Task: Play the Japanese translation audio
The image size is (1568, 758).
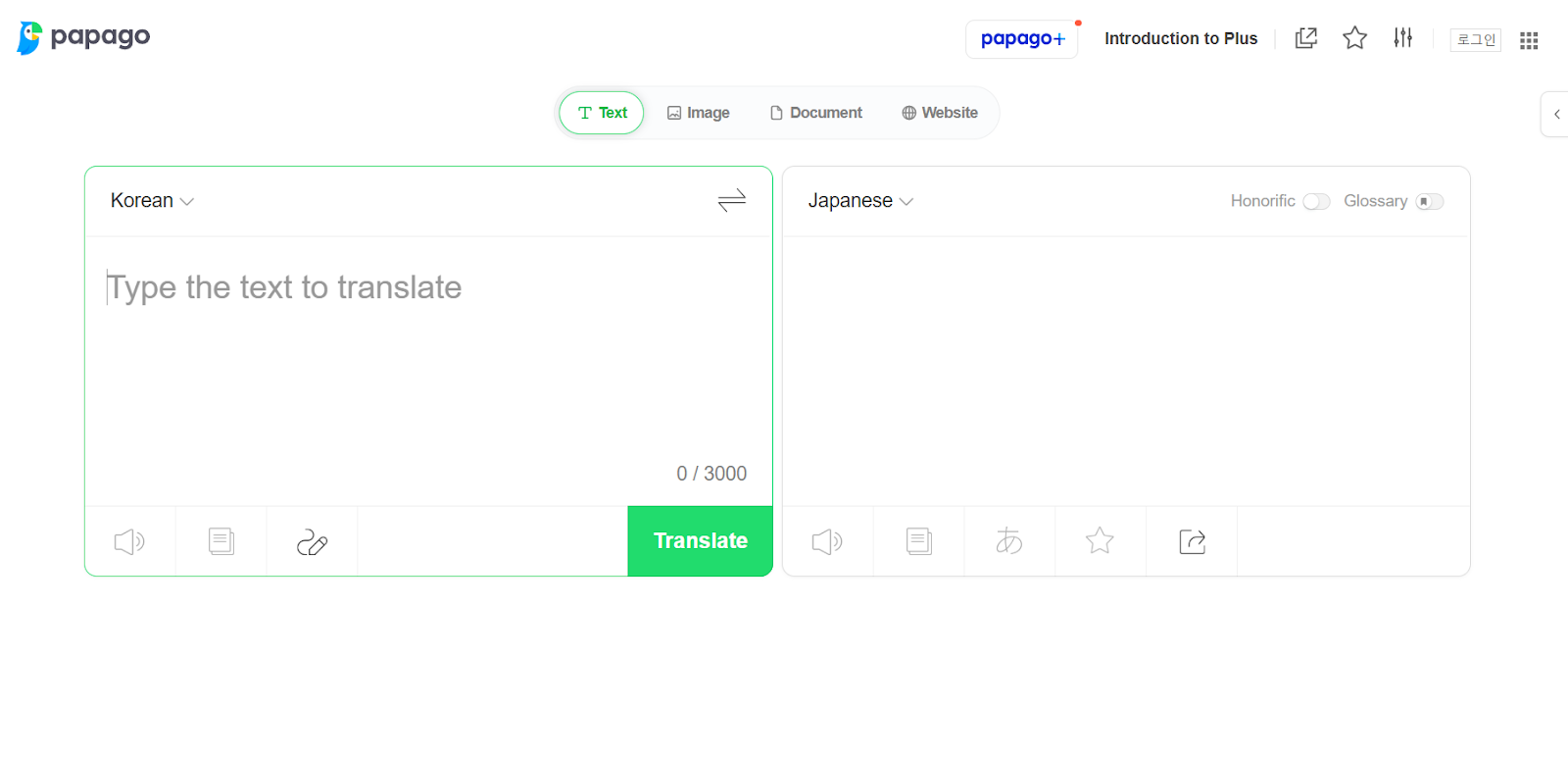Action: [826, 540]
